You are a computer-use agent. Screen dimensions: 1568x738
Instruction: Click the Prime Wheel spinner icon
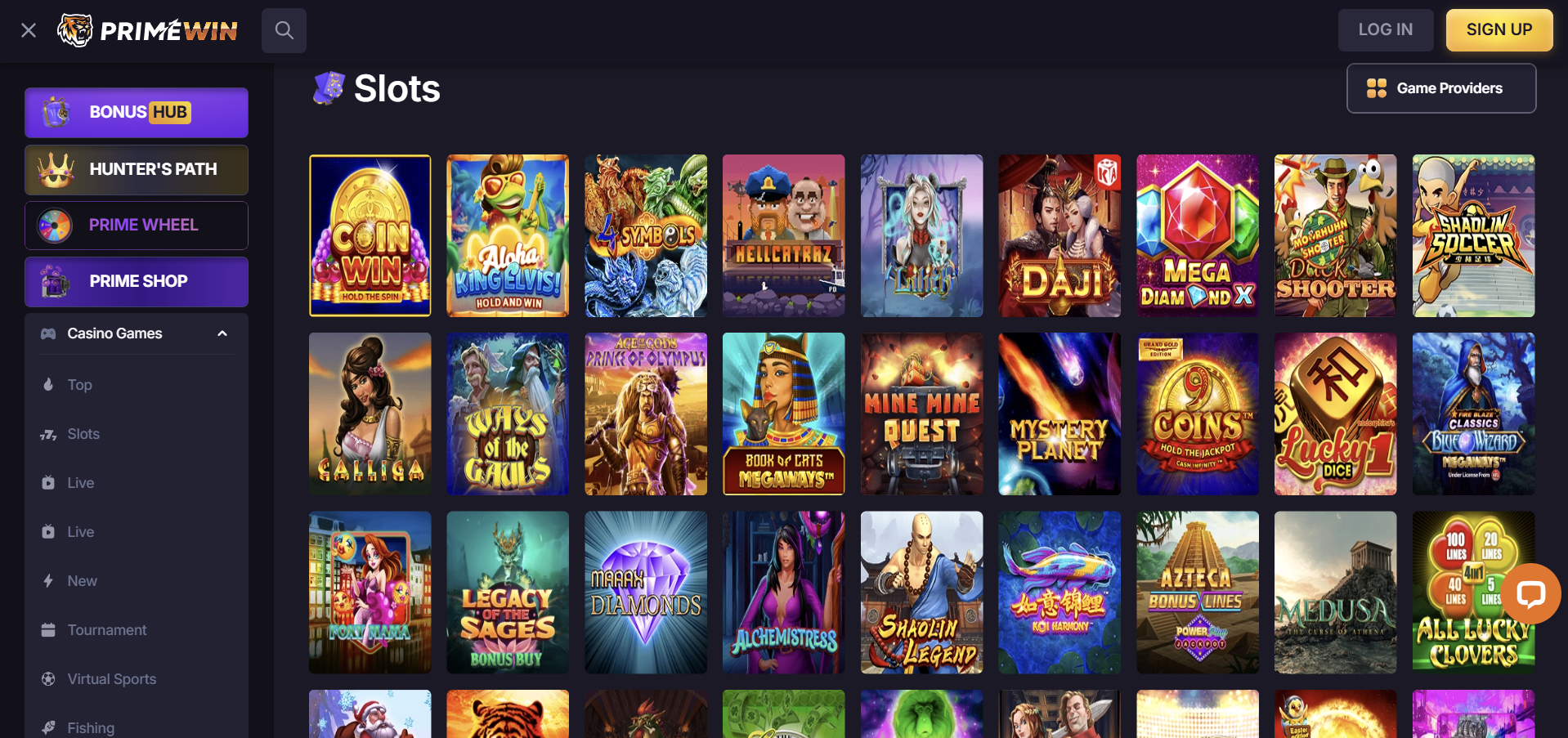tap(55, 226)
